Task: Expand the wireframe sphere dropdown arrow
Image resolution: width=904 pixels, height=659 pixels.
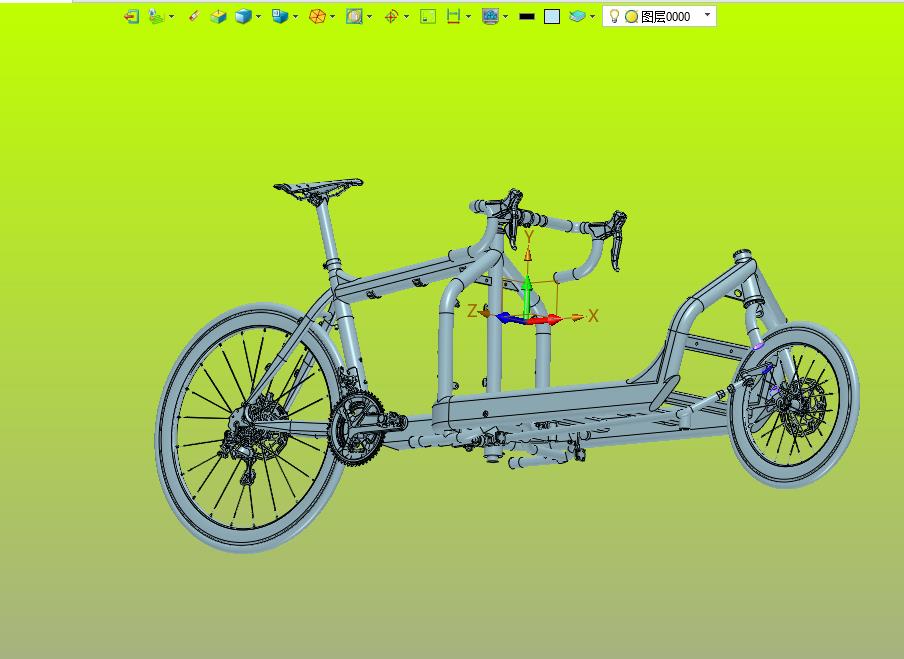Action: (333, 16)
